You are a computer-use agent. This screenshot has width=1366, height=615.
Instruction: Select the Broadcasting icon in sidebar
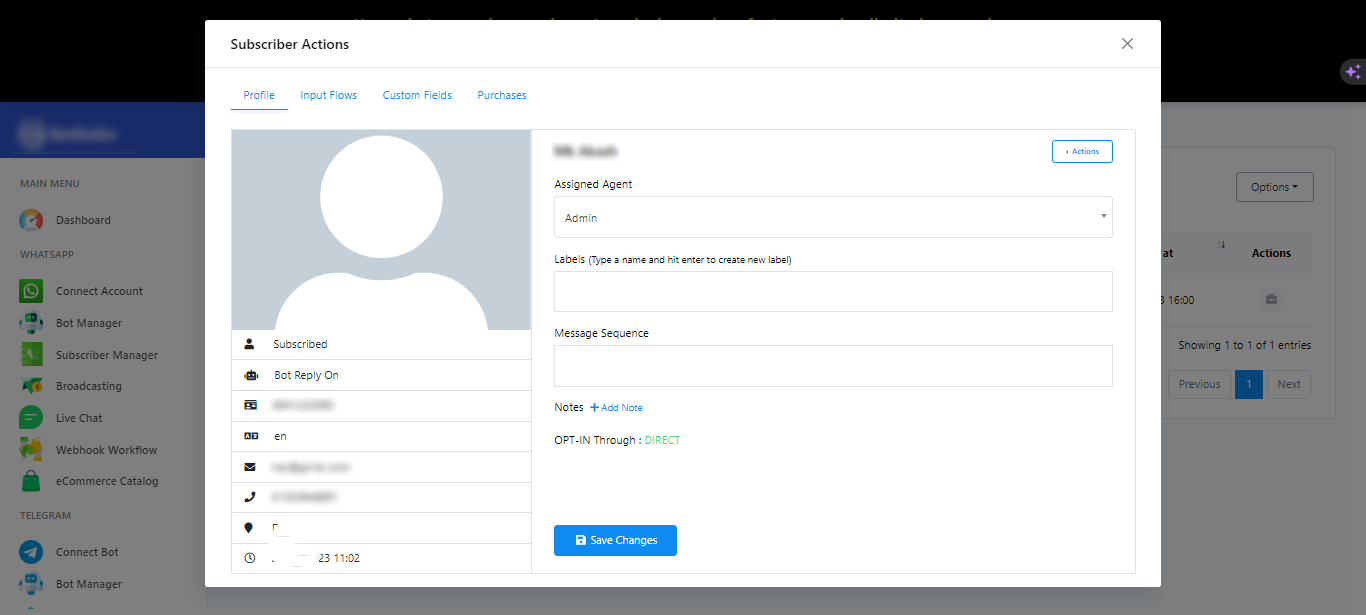pos(31,386)
